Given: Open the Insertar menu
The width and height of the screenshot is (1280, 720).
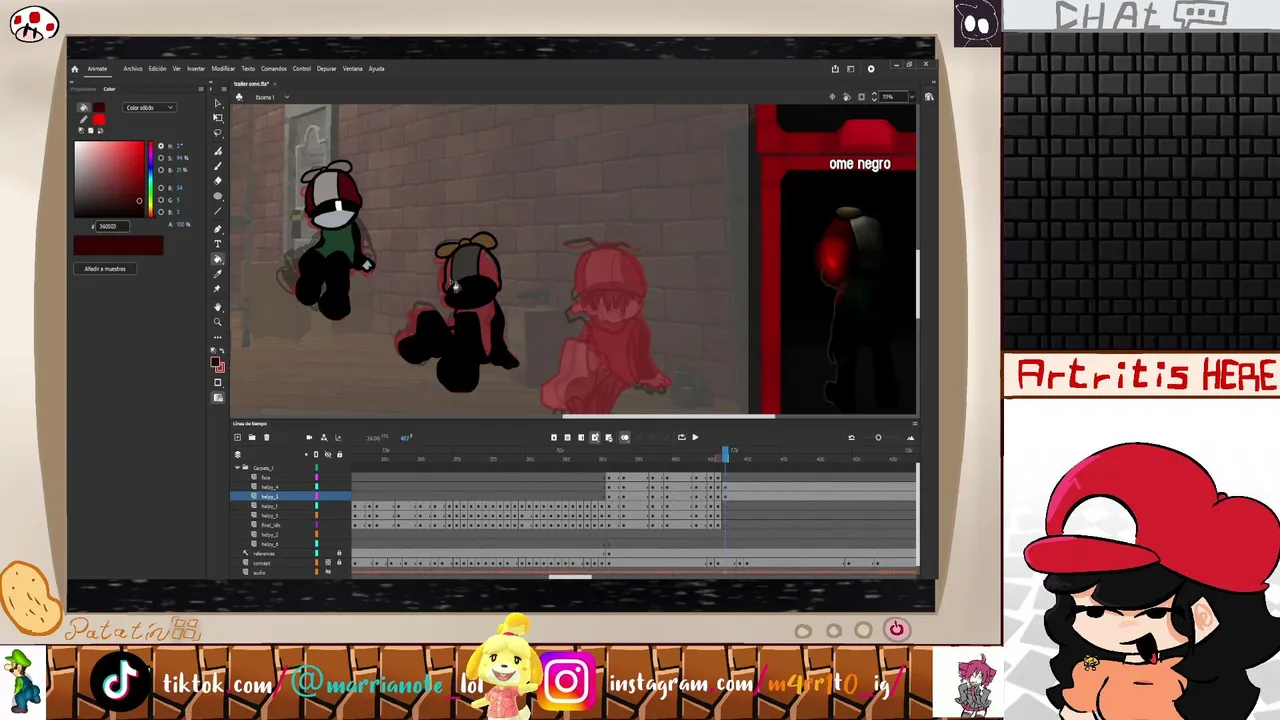Looking at the screenshot, I should point(196,69).
